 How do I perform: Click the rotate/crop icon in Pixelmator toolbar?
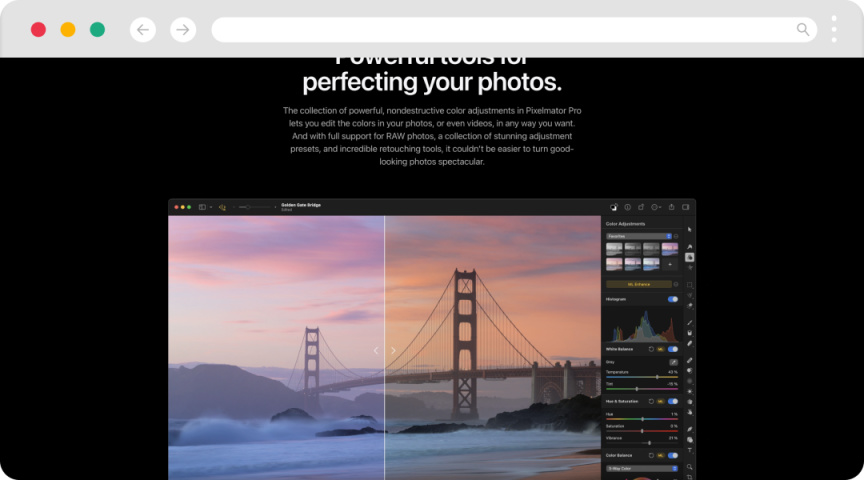pos(641,207)
